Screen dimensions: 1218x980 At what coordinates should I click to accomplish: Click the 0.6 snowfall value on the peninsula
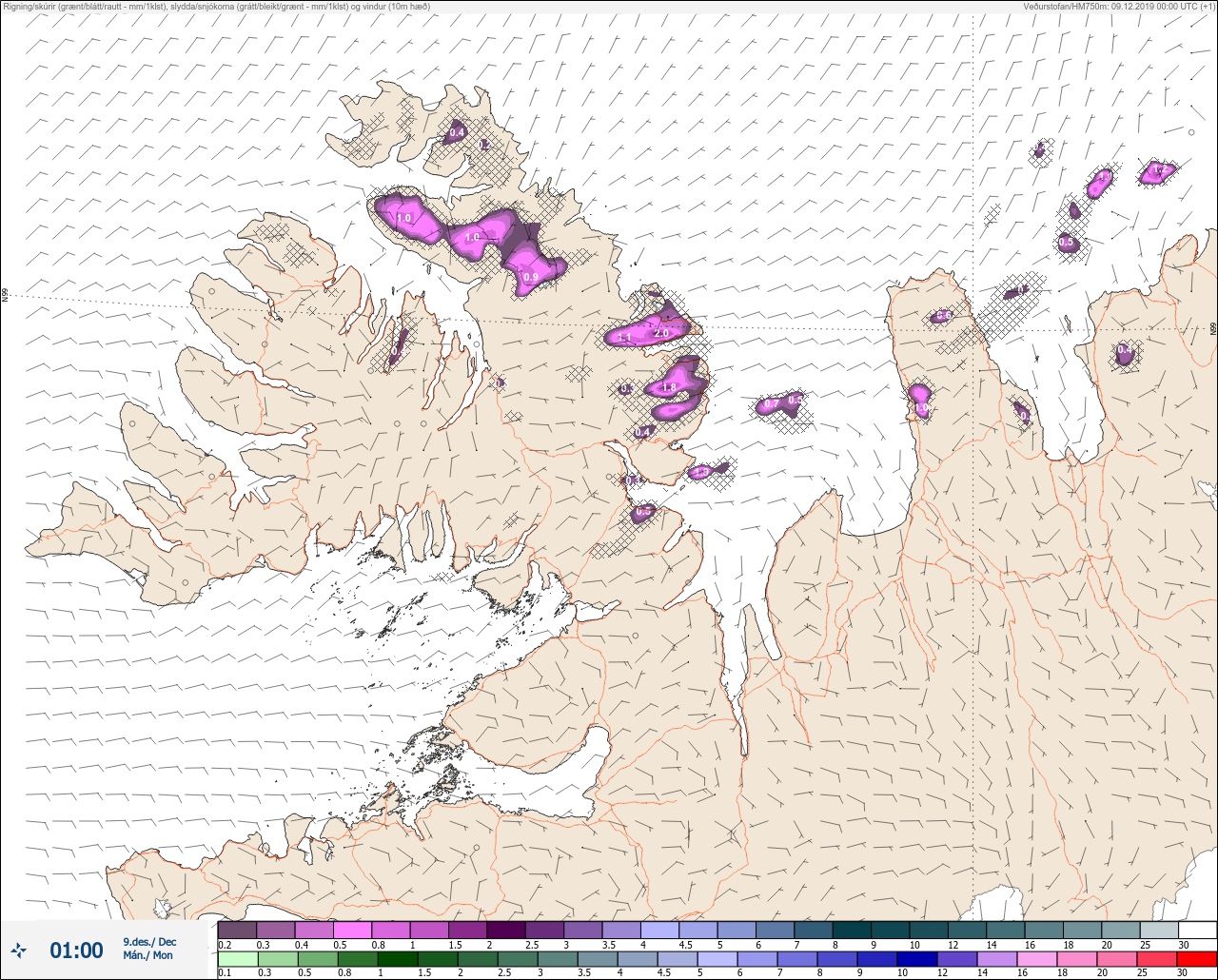[x=943, y=316]
